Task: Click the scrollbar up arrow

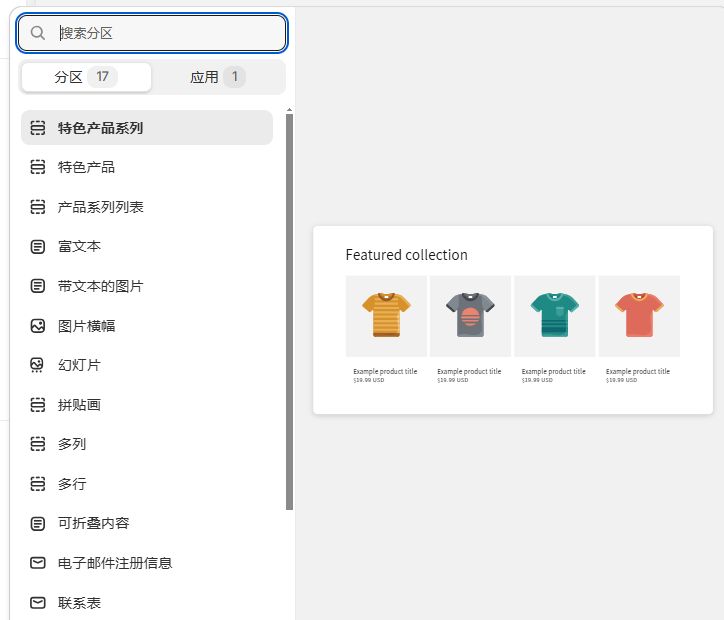Action: point(290,110)
